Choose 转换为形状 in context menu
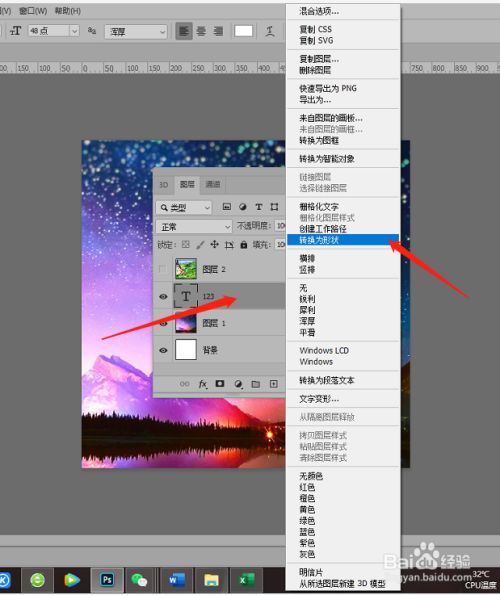This screenshot has width=500, height=595. [x=343, y=240]
